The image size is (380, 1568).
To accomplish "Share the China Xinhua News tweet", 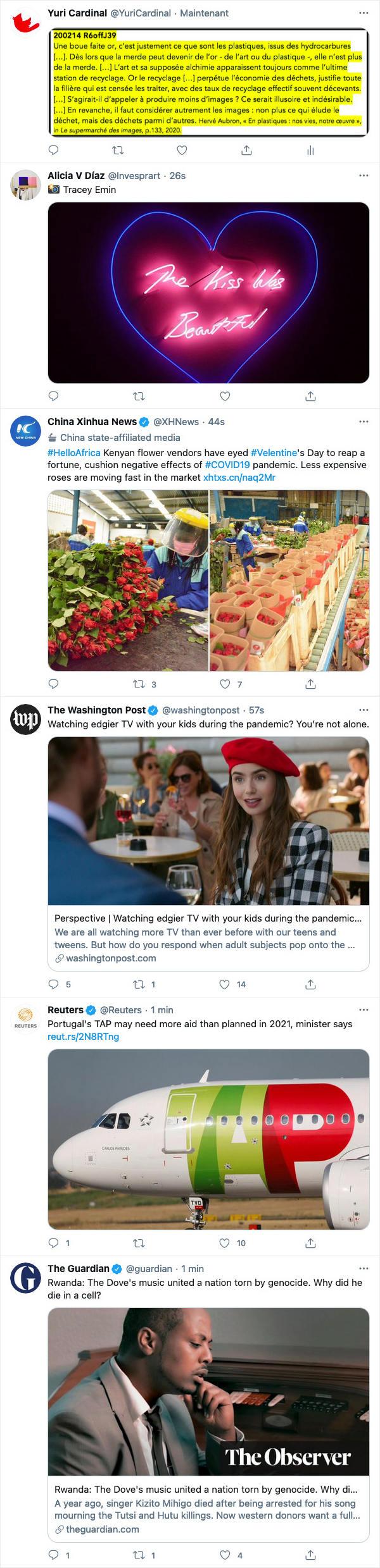I will click(x=310, y=684).
